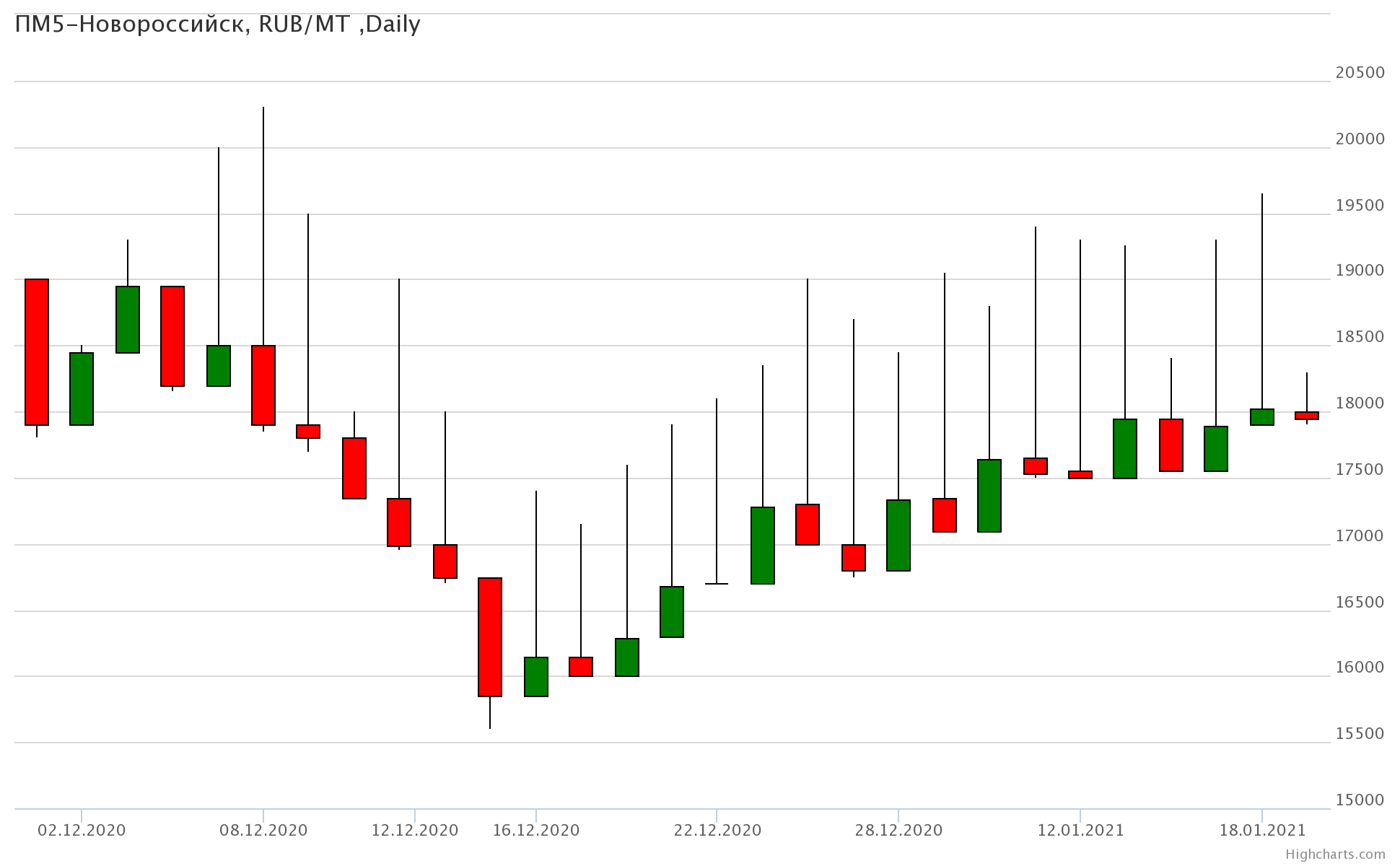
Task: Click the chart title ПМ5-Новороссийск
Action: tap(216, 25)
